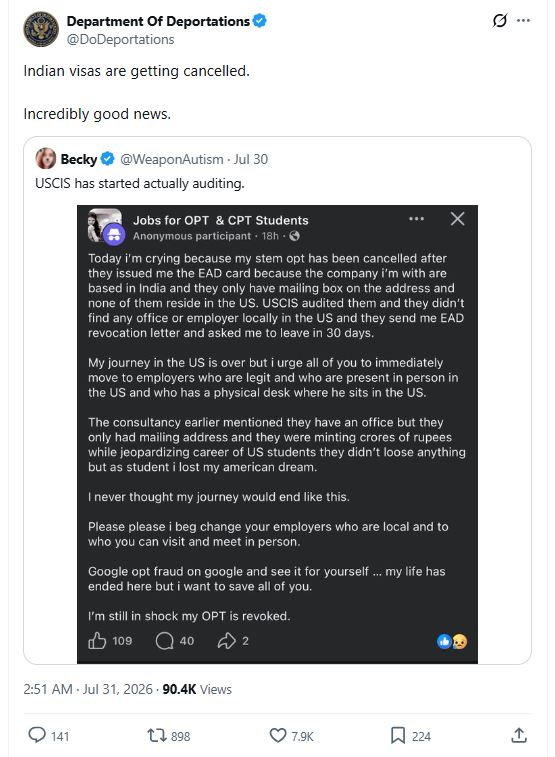Click the Jul 30 date of quoted tweet
The width and height of the screenshot is (555, 757).
click(x=250, y=159)
